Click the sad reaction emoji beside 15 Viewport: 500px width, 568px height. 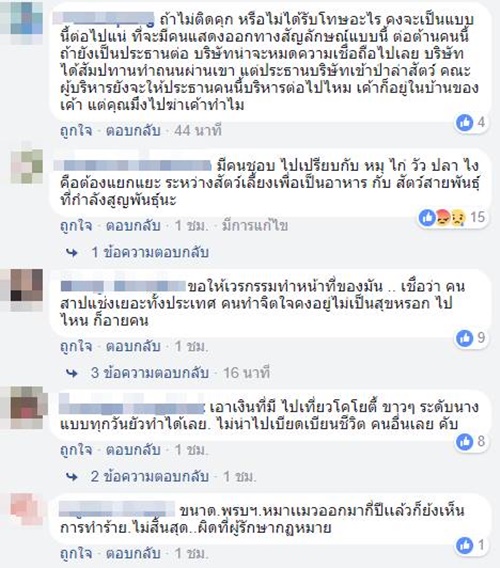tap(458, 217)
